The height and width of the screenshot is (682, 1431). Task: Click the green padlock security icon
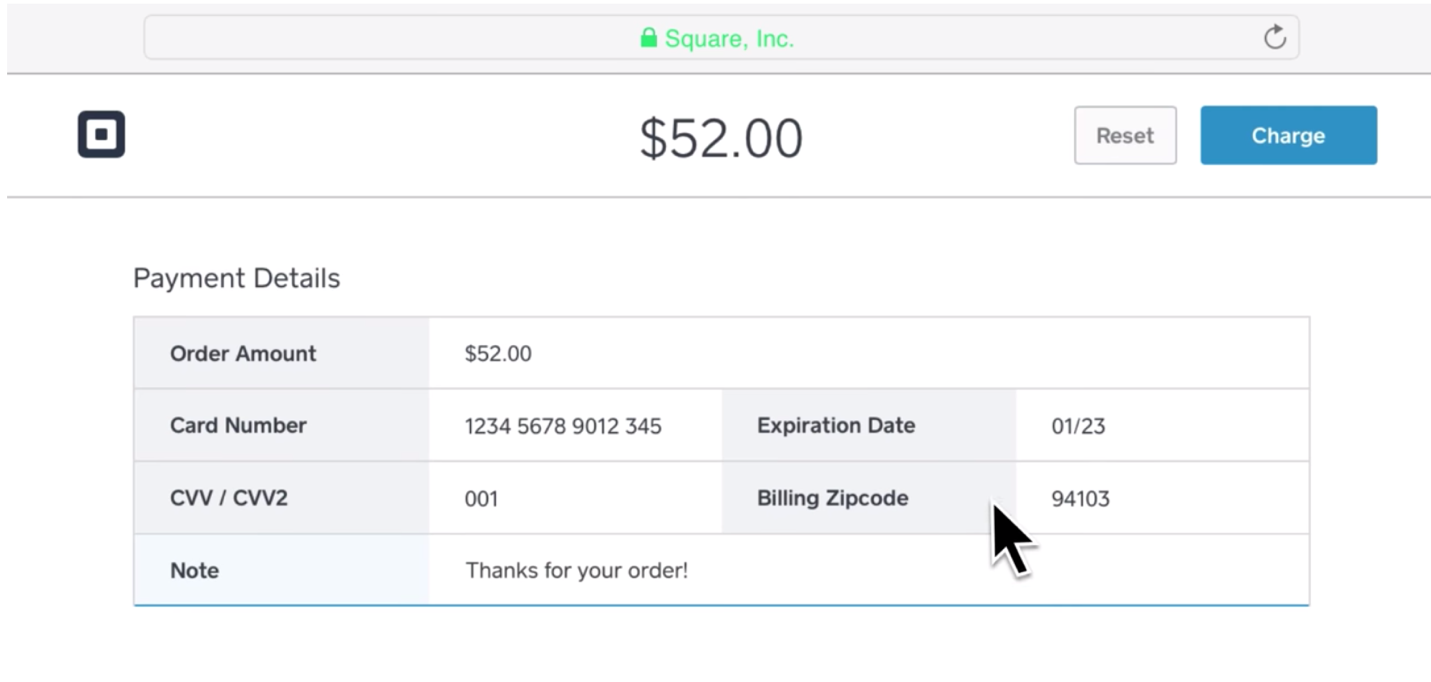pos(649,38)
